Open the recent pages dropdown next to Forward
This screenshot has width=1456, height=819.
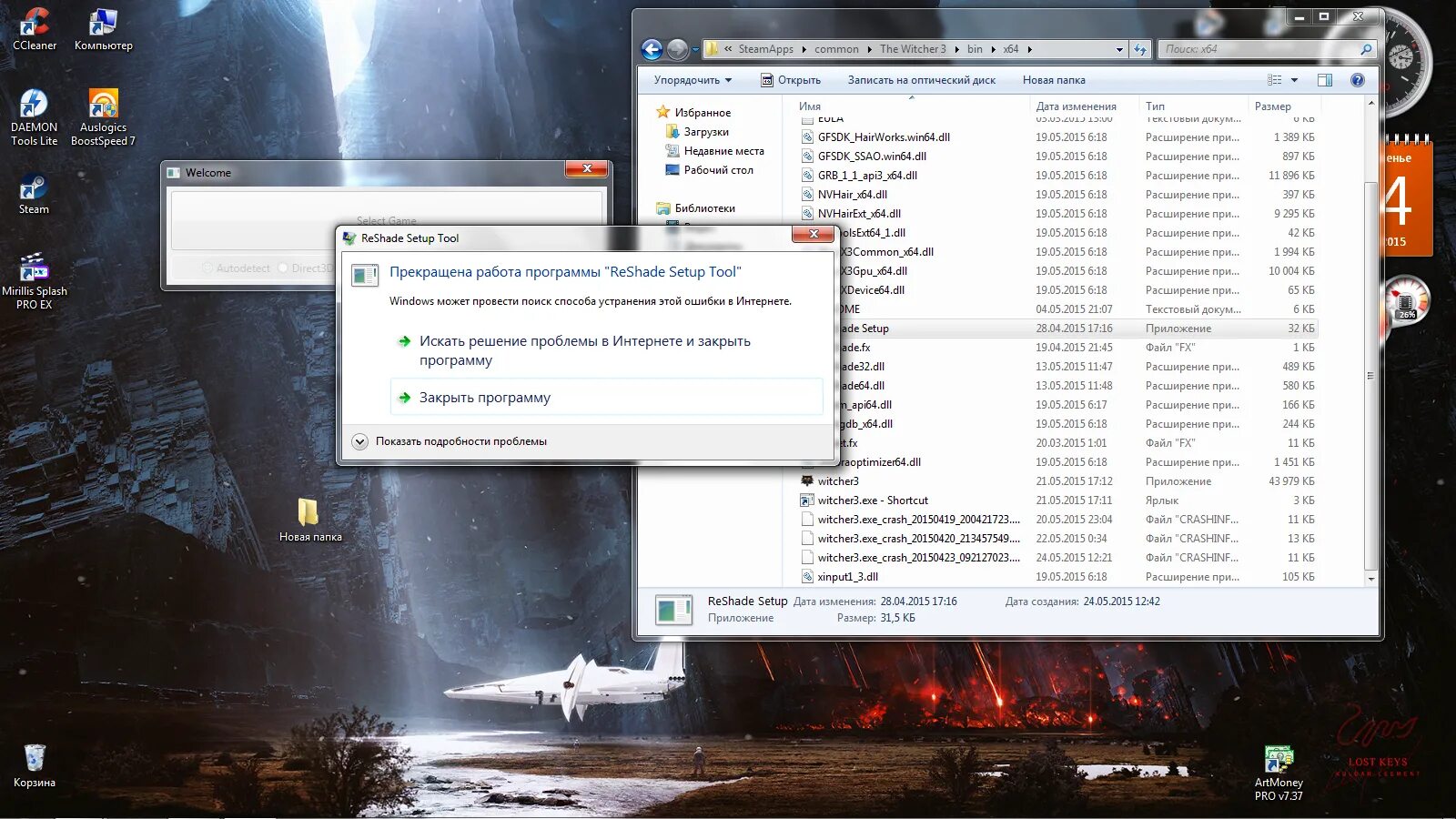click(x=695, y=49)
